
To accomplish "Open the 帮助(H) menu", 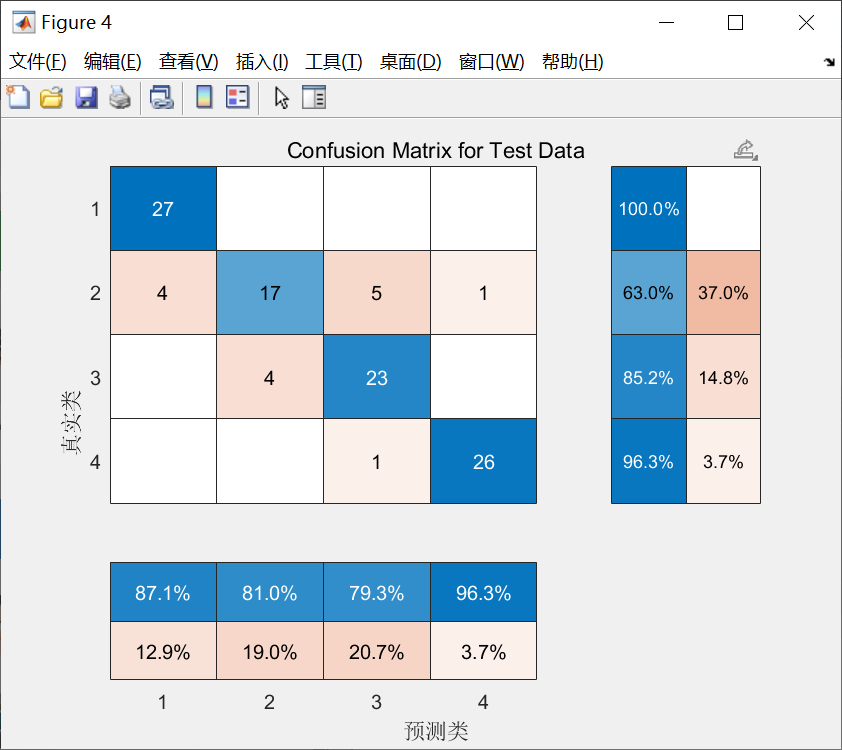I will pos(572,62).
